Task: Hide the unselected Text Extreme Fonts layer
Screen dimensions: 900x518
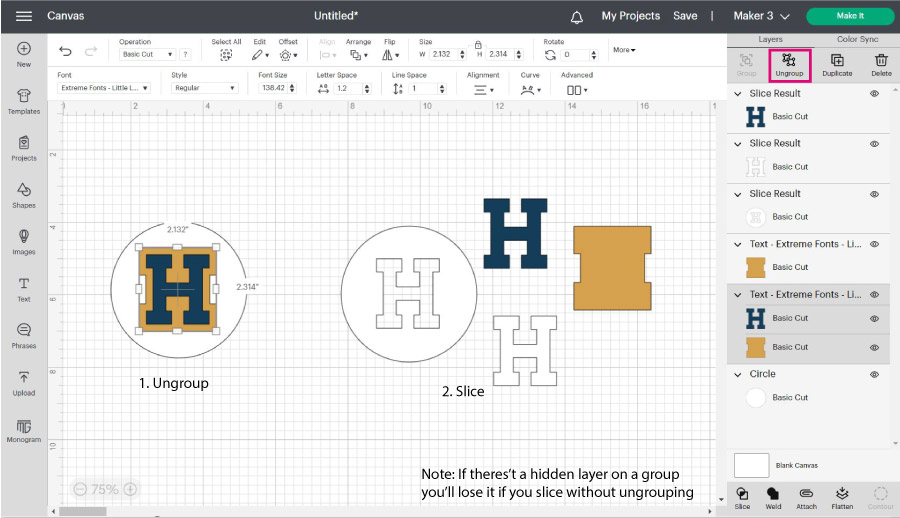Action: coord(874,244)
